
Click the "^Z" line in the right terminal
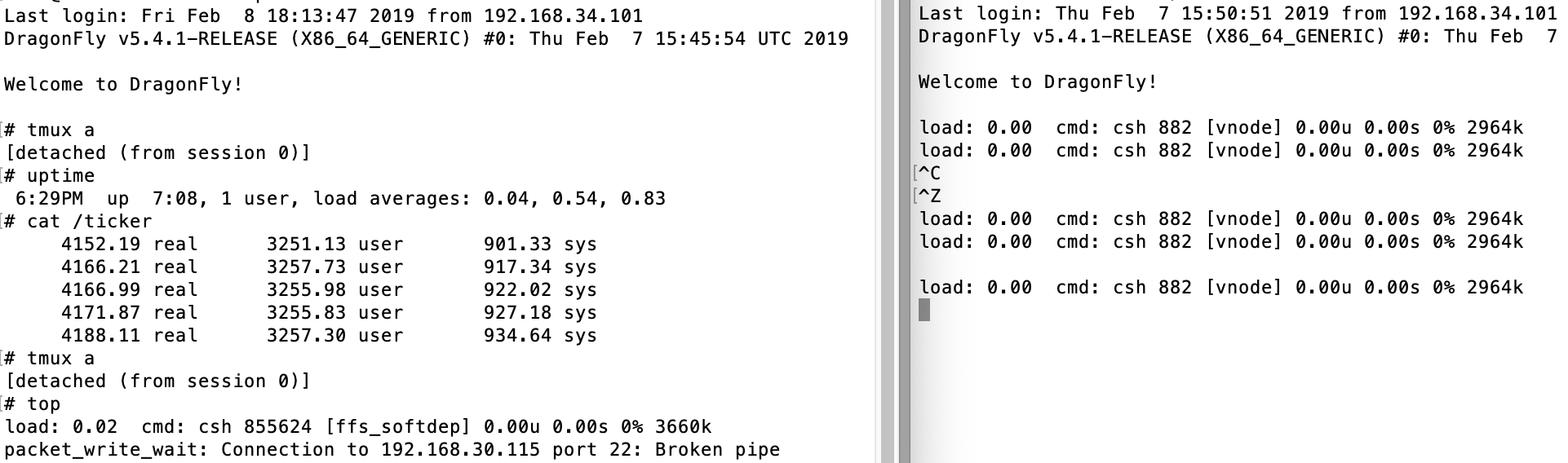click(930, 196)
